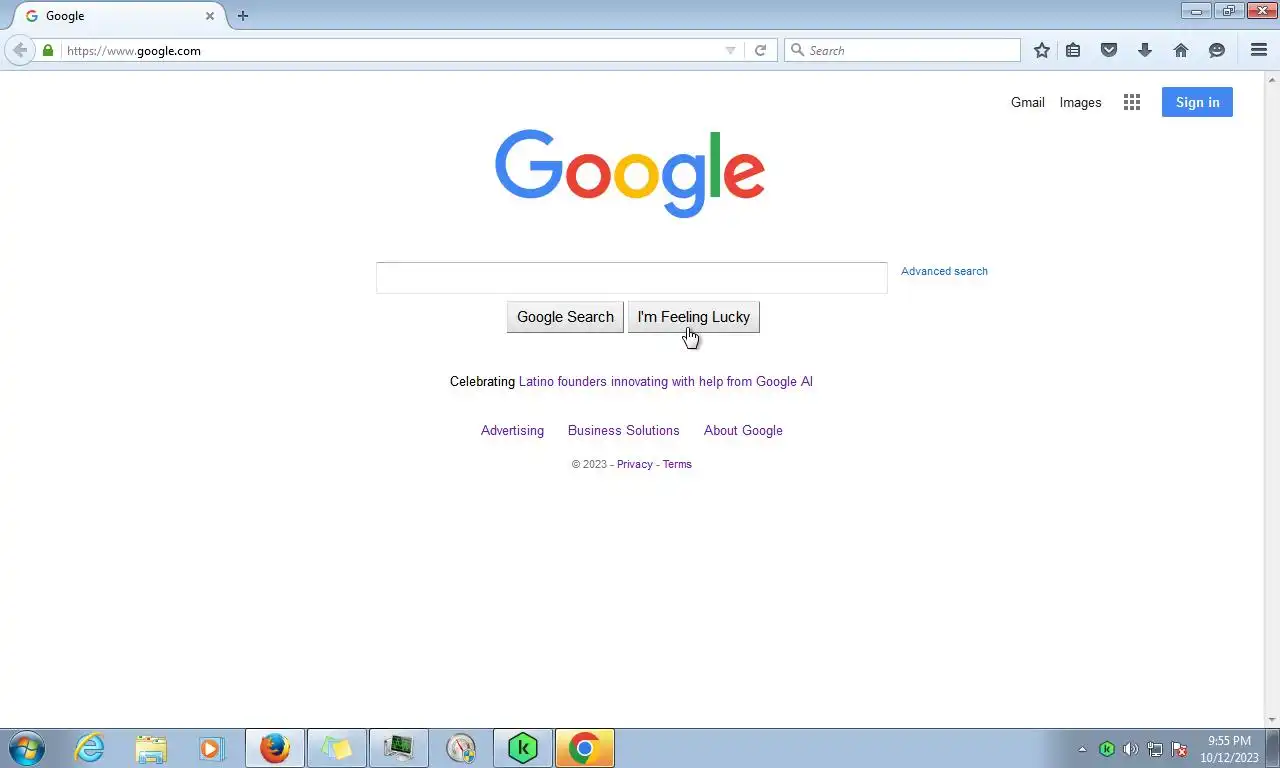
Task: Switch to Firefox in the taskbar
Action: 275,748
